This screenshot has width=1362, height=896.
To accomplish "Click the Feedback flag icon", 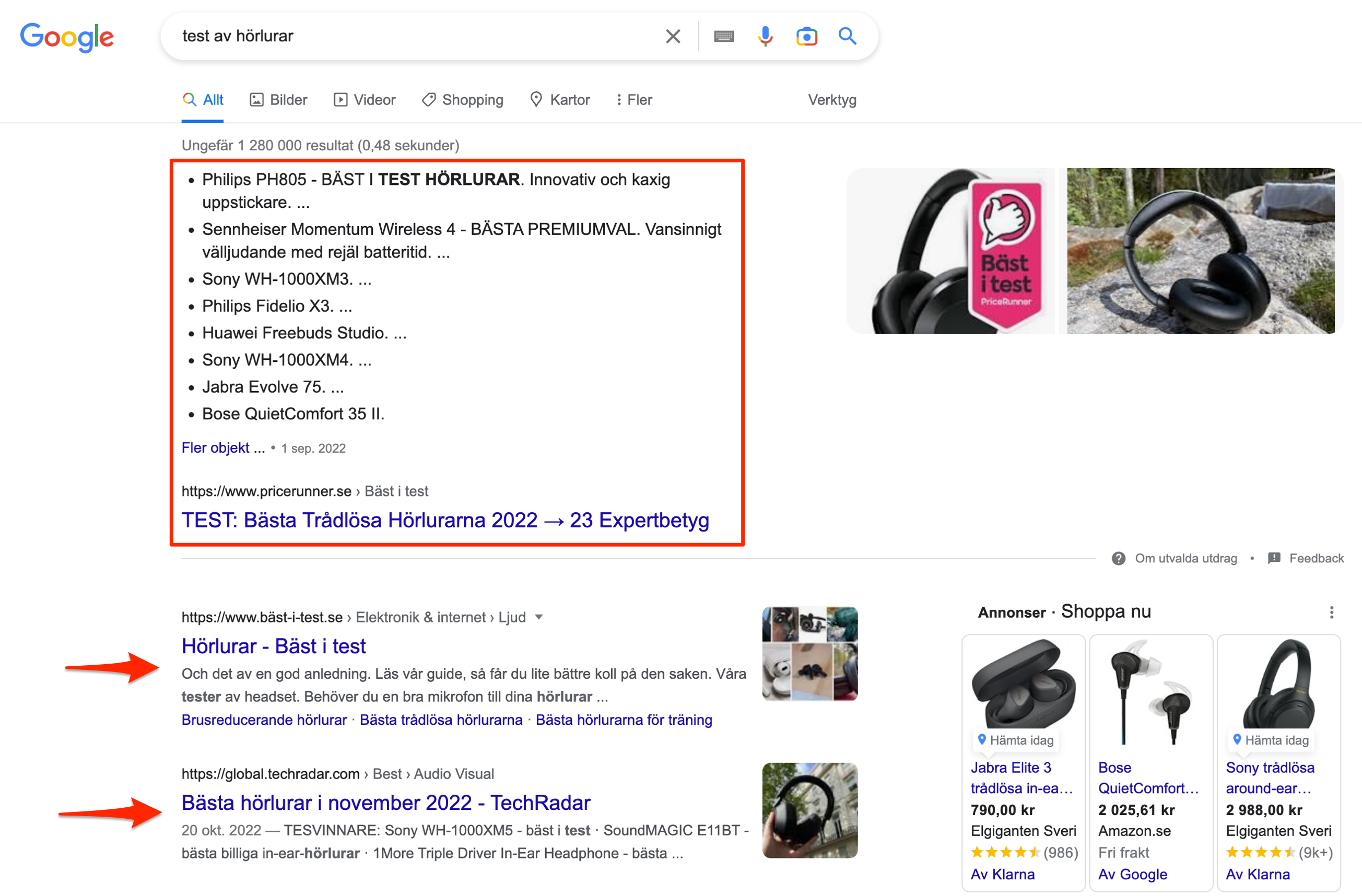I will tap(1274, 558).
